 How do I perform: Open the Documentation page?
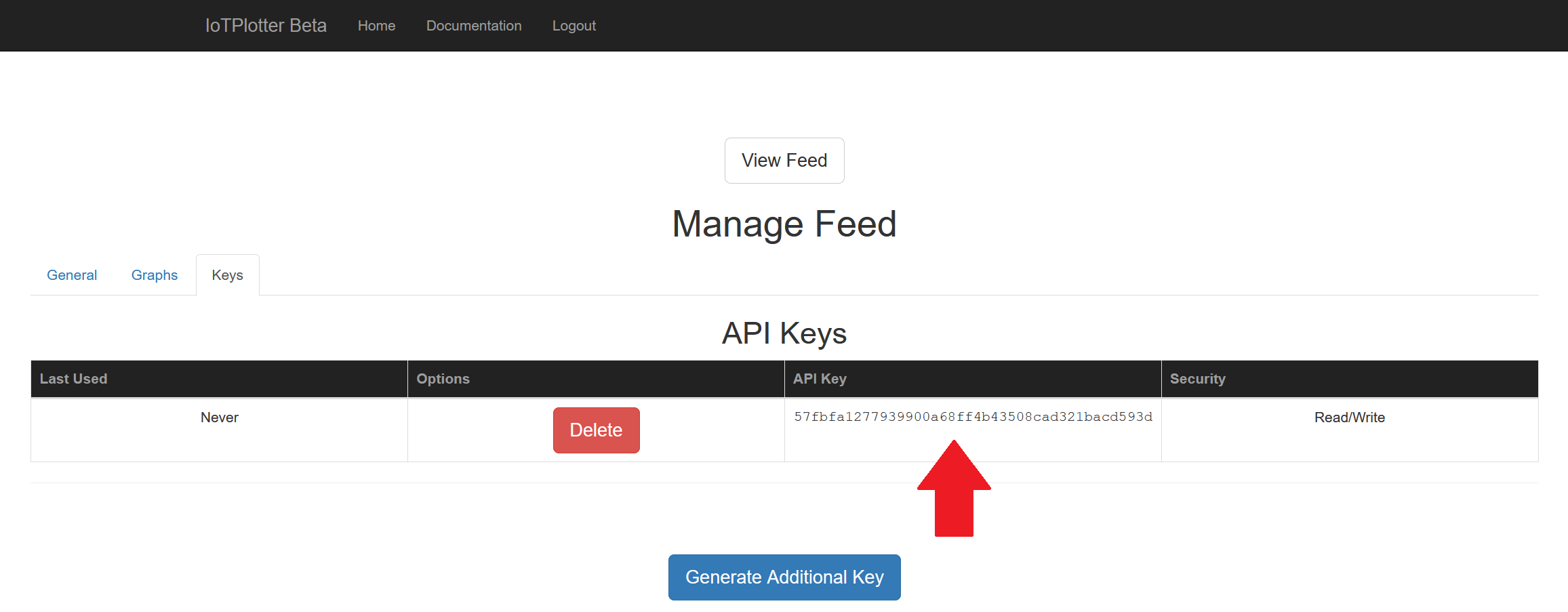pyautogui.click(x=474, y=26)
